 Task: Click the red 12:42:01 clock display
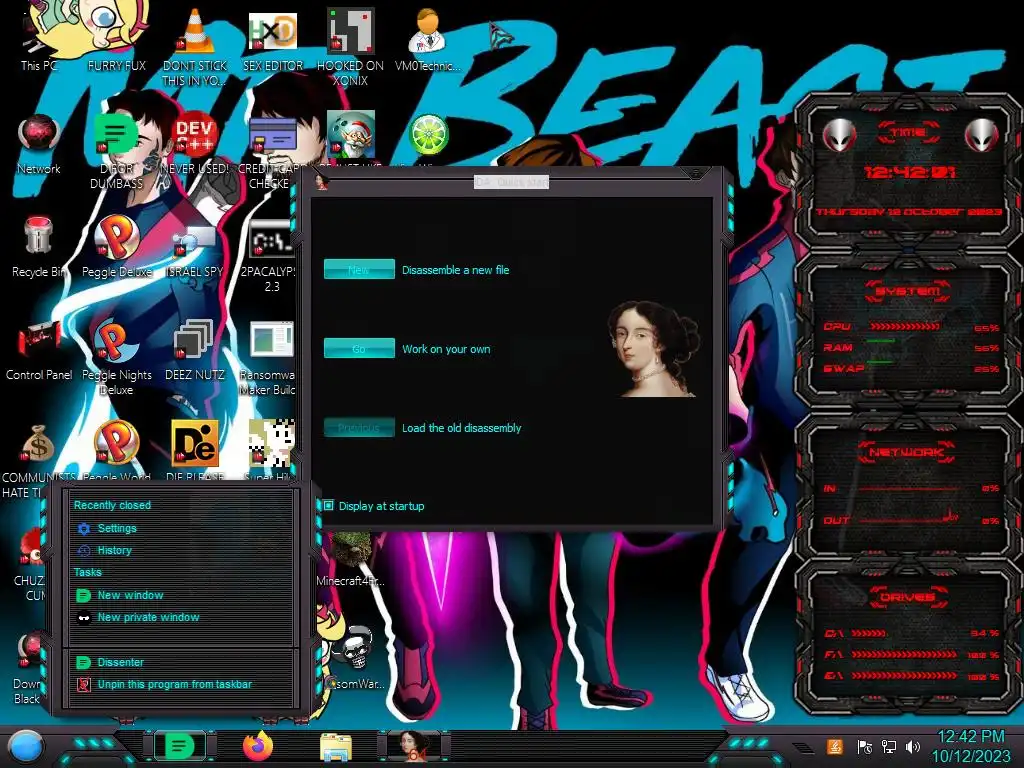click(909, 172)
